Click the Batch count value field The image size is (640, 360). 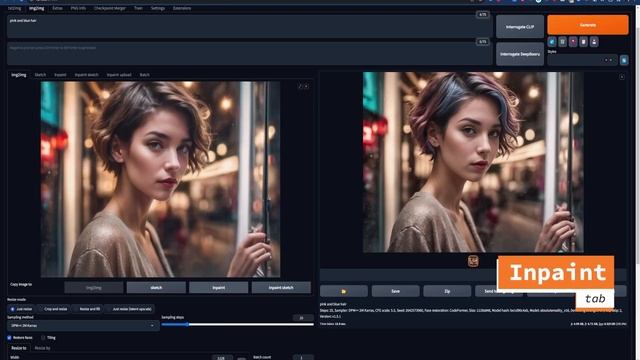click(x=302, y=358)
